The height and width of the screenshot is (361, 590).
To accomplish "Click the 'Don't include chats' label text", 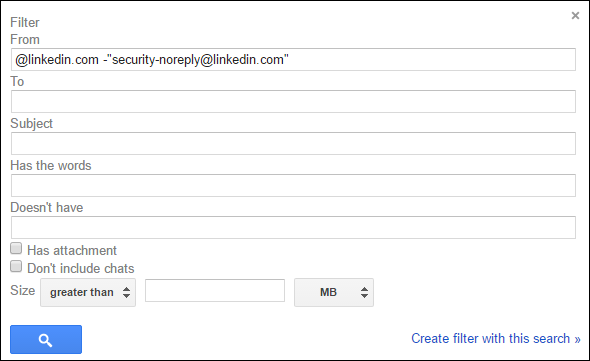I will tap(81, 268).
